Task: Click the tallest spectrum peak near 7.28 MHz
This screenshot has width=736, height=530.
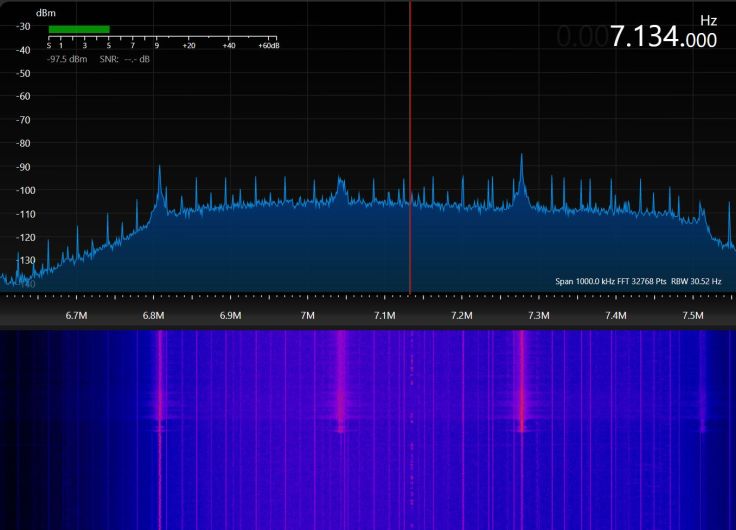Action: click(521, 158)
